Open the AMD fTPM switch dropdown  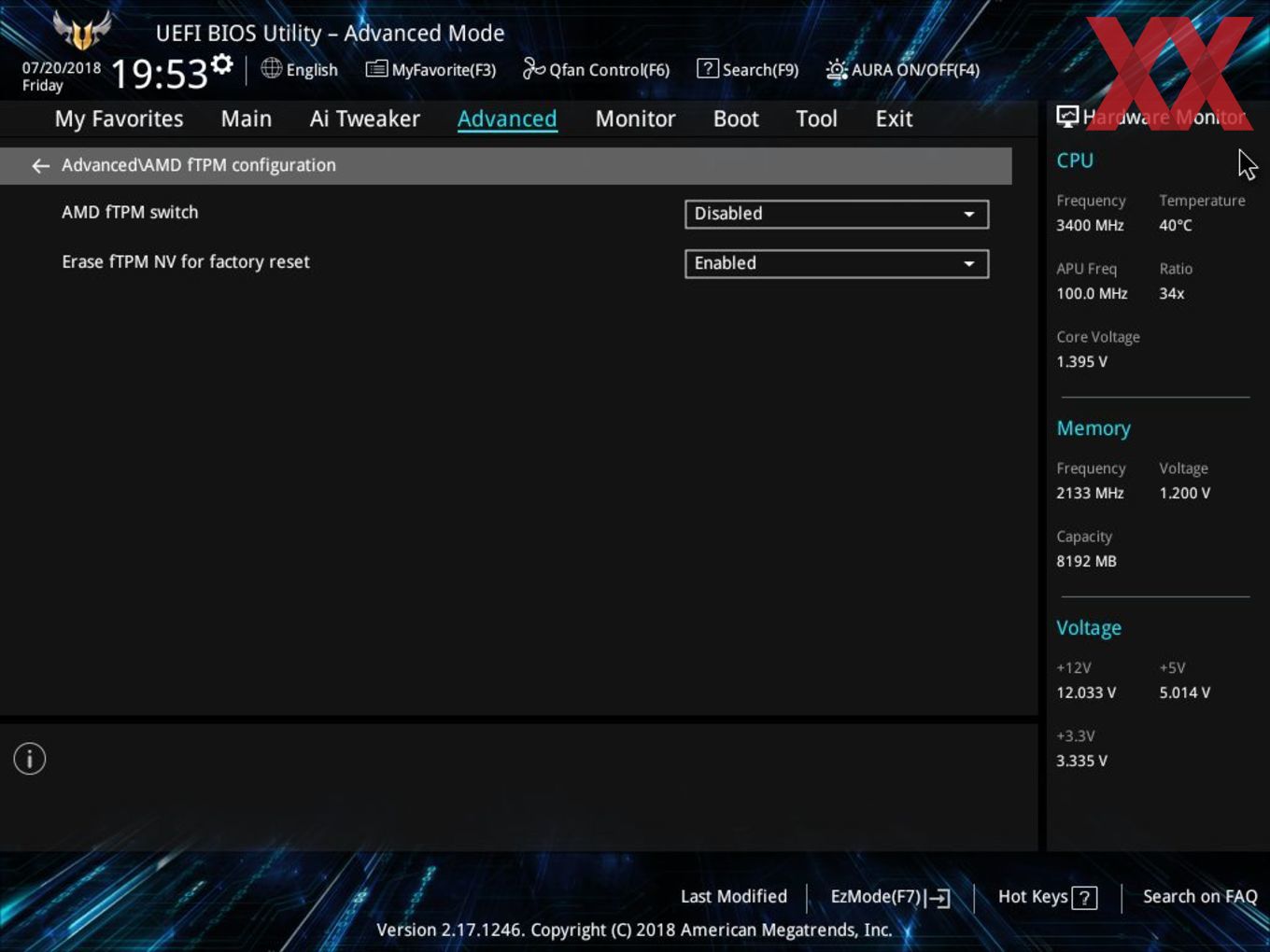[x=837, y=214]
